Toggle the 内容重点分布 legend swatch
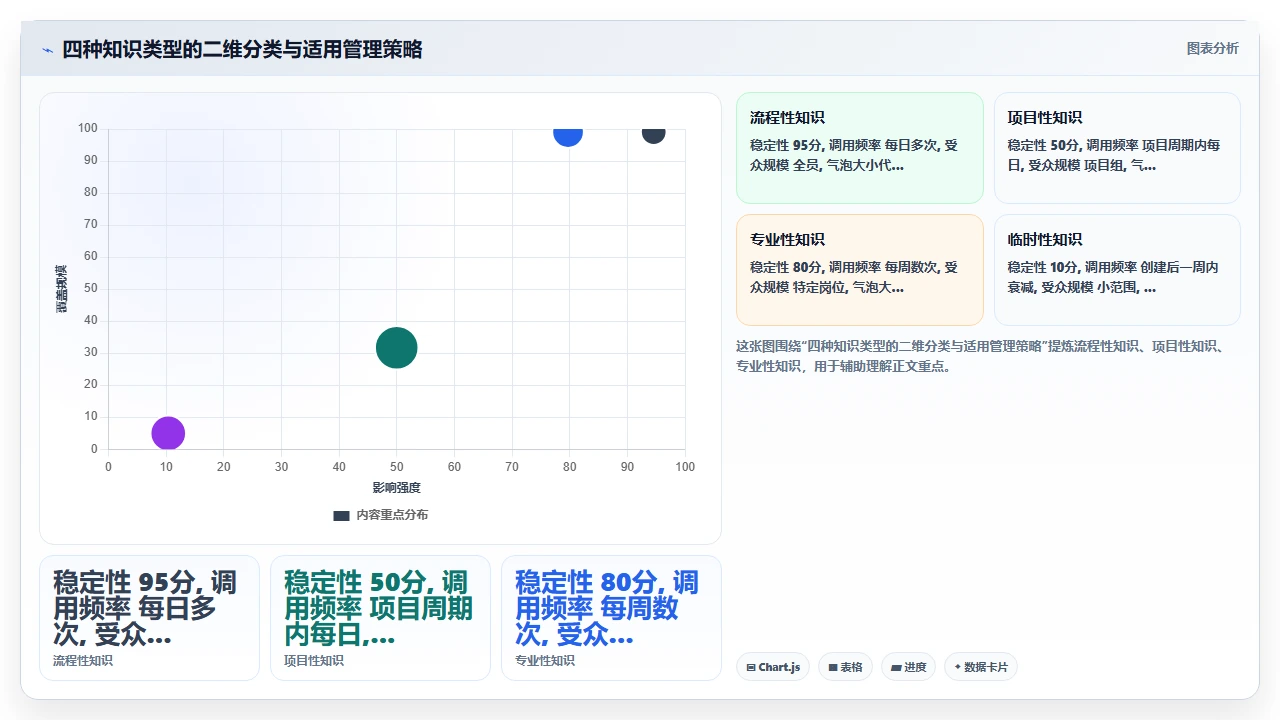 tap(341, 515)
